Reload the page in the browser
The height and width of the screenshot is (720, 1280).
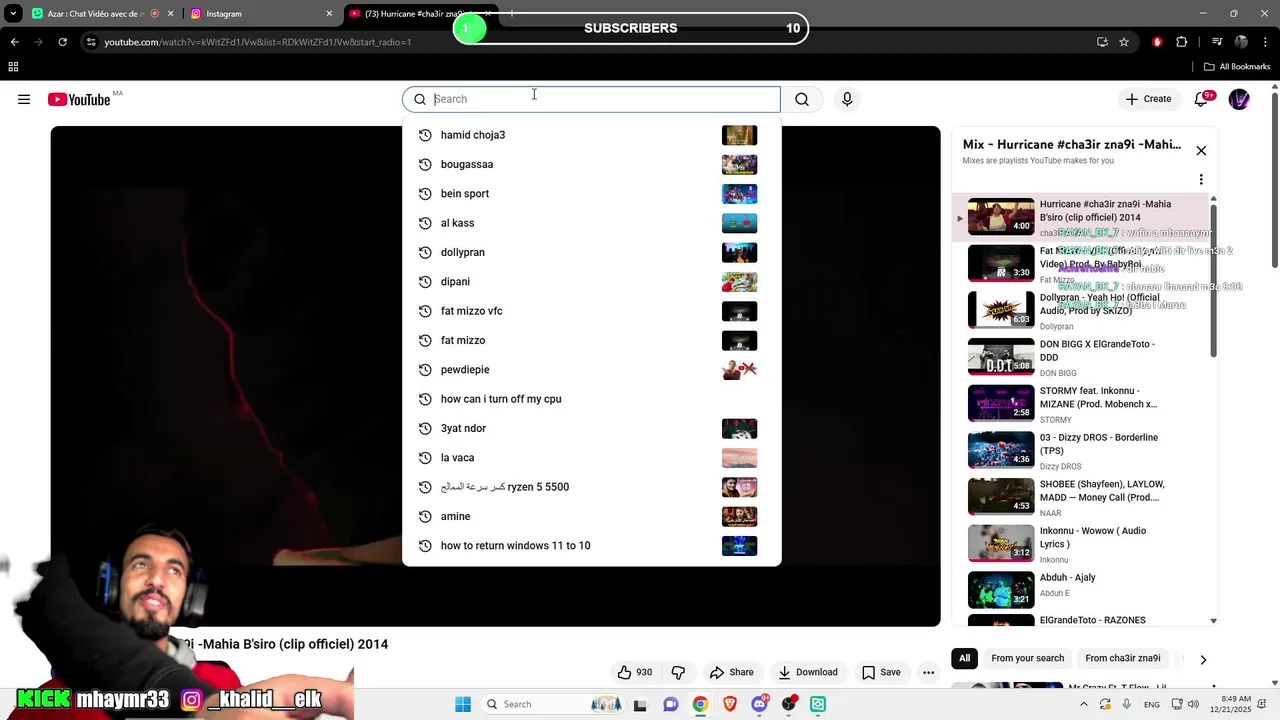[62, 42]
